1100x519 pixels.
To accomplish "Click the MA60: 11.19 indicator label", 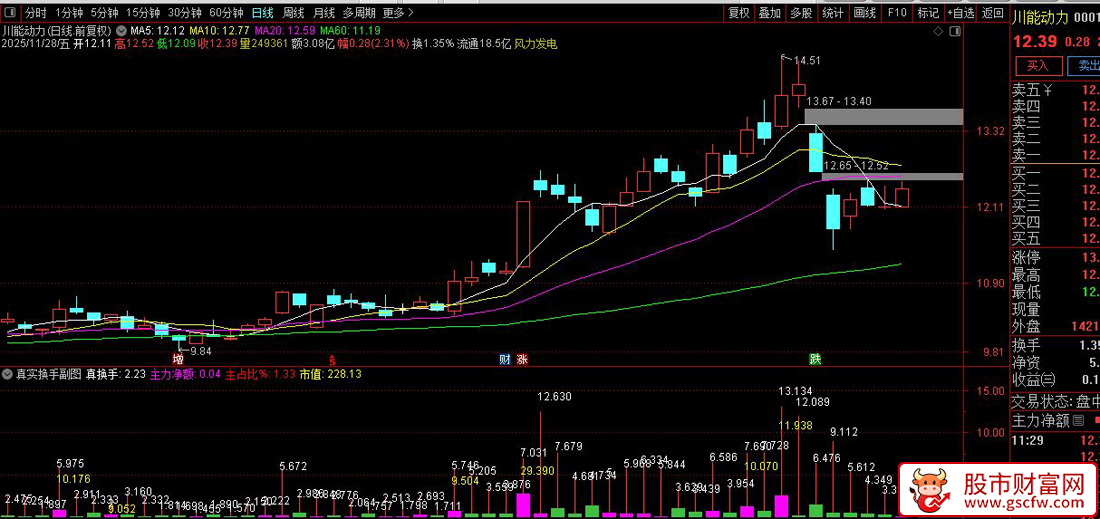I will tap(350, 31).
